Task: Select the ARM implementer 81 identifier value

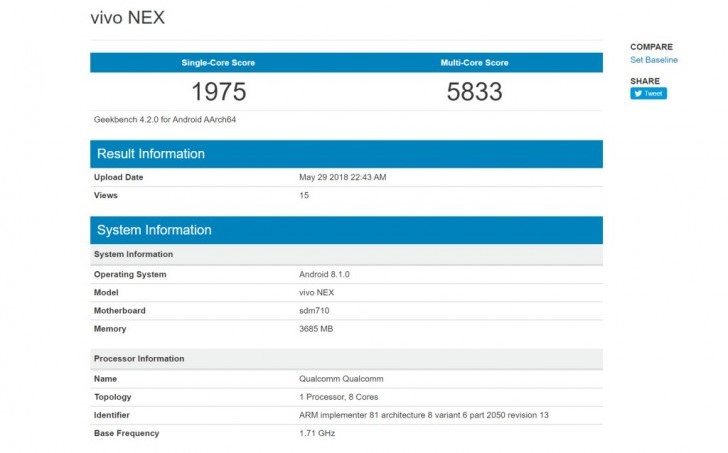Action: tap(424, 415)
